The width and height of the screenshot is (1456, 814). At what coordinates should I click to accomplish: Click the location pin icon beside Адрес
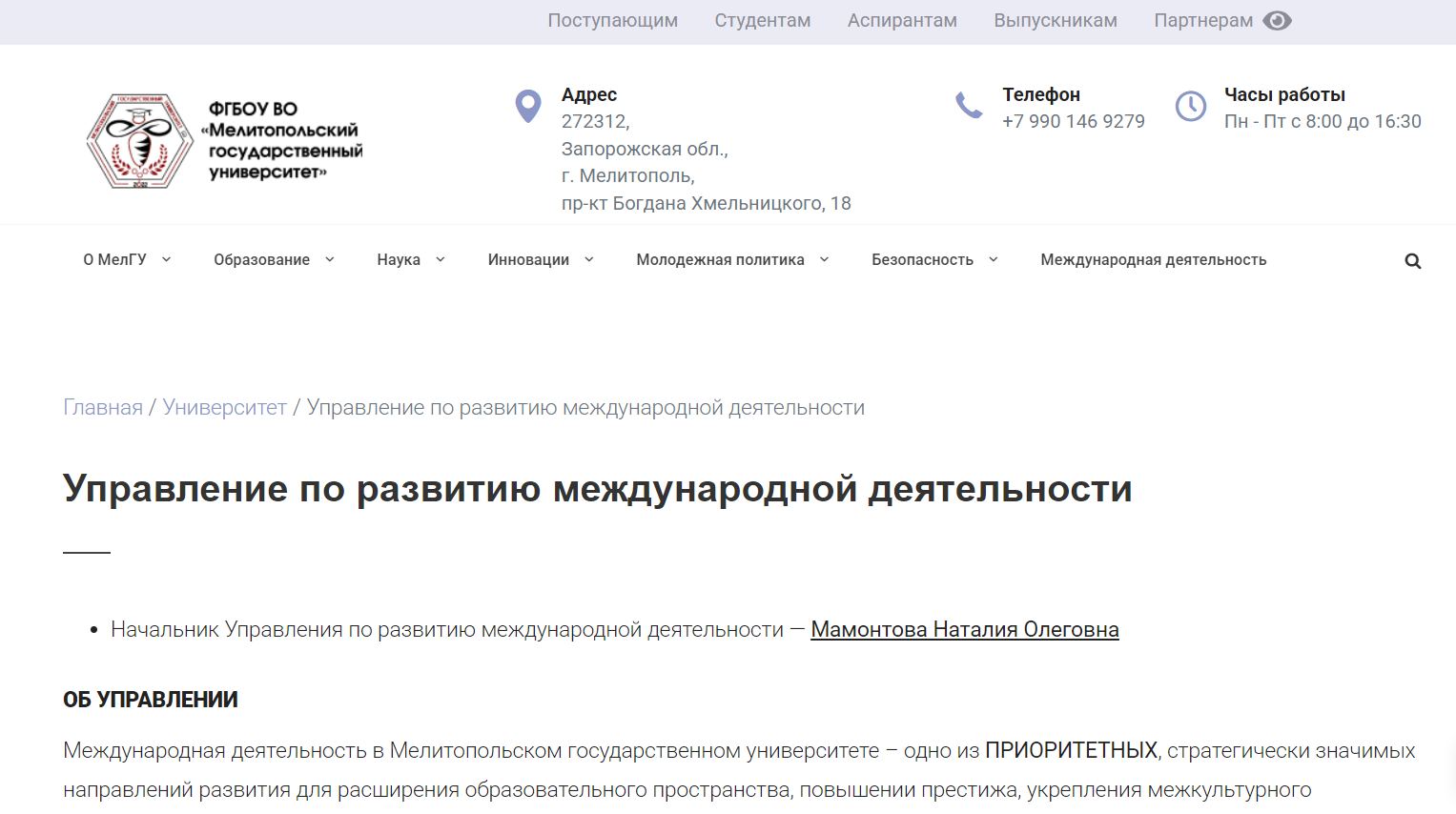pyautogui.click(x=528, y=106)
